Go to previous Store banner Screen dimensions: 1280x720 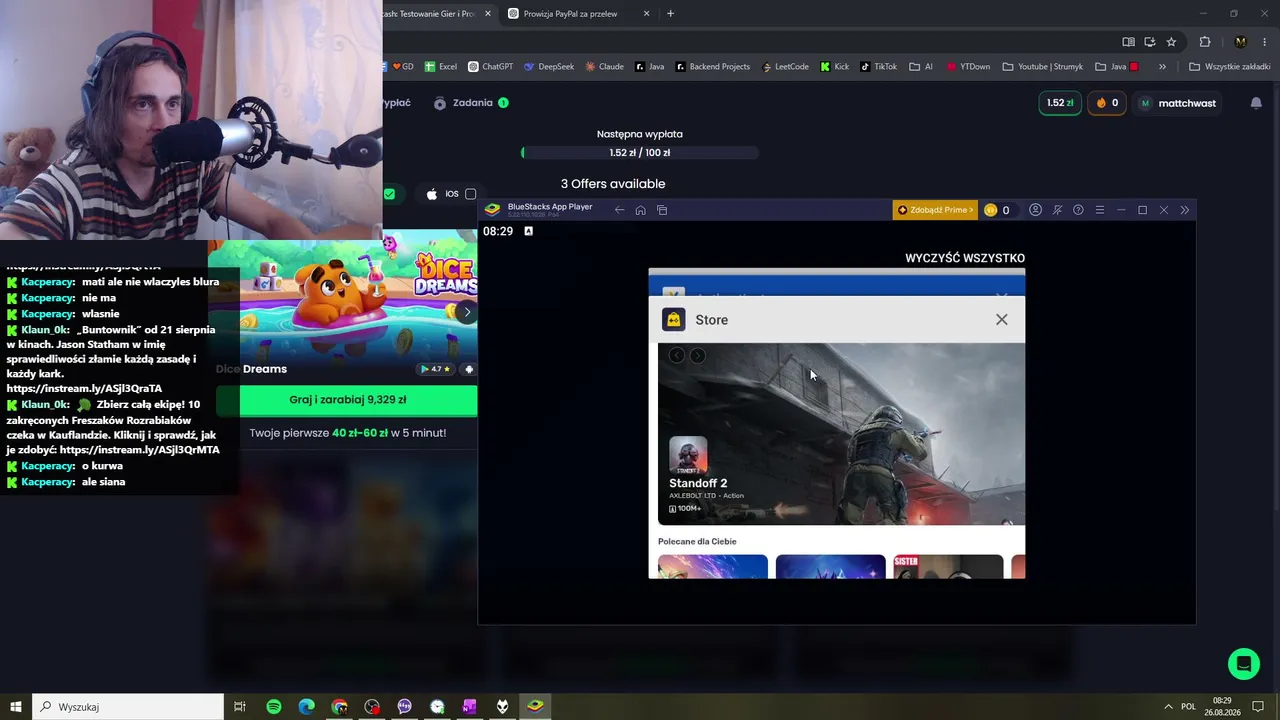pyautogui.click(x=677, y=355)
